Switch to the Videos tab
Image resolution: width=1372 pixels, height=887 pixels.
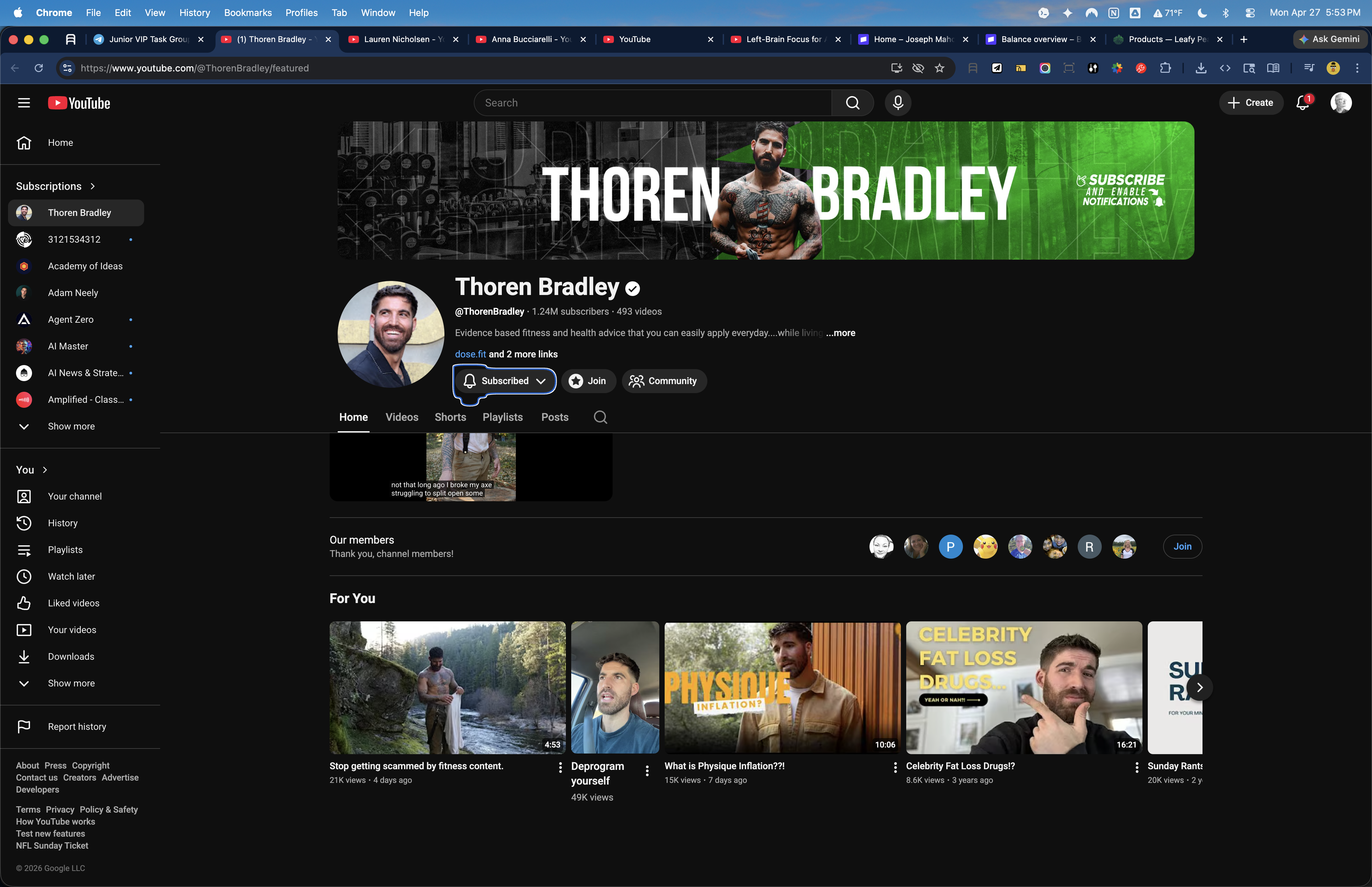click(x=402, y=417)
